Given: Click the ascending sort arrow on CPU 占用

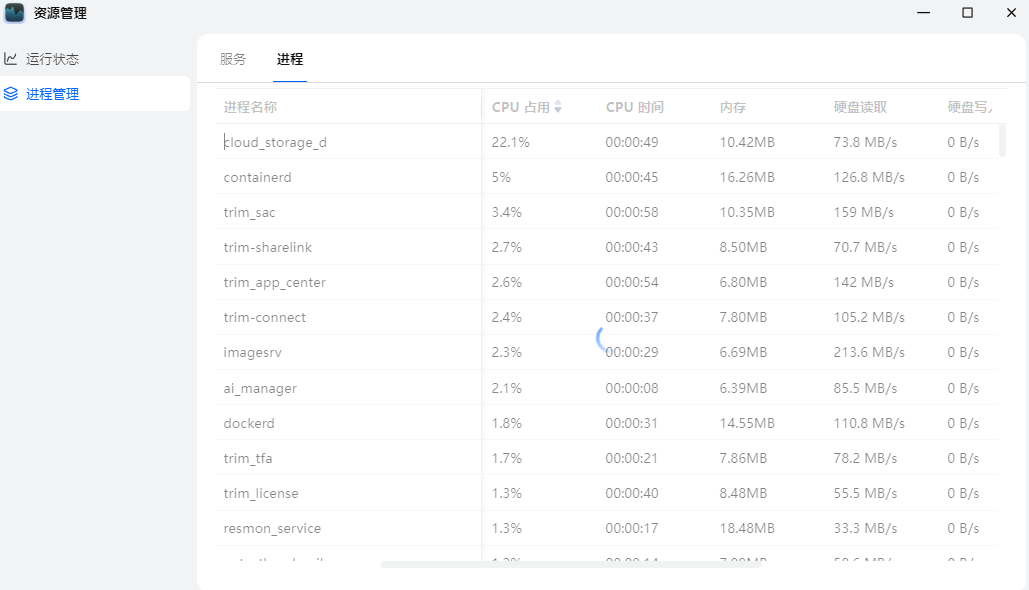Looking at the screenshot, I should (559, 103).
